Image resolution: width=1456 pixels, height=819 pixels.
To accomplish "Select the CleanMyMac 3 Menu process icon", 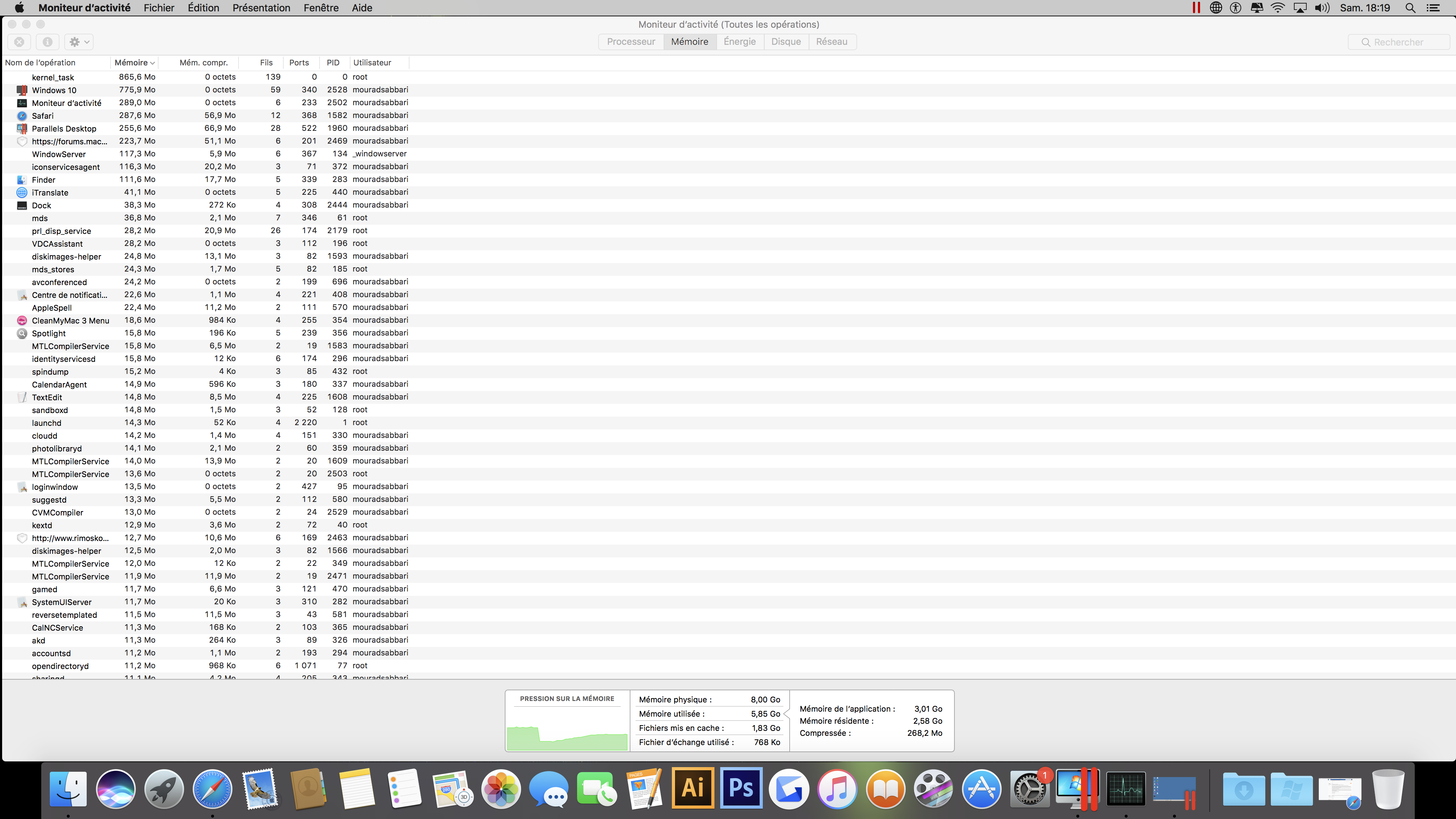I will coord(22,321).
